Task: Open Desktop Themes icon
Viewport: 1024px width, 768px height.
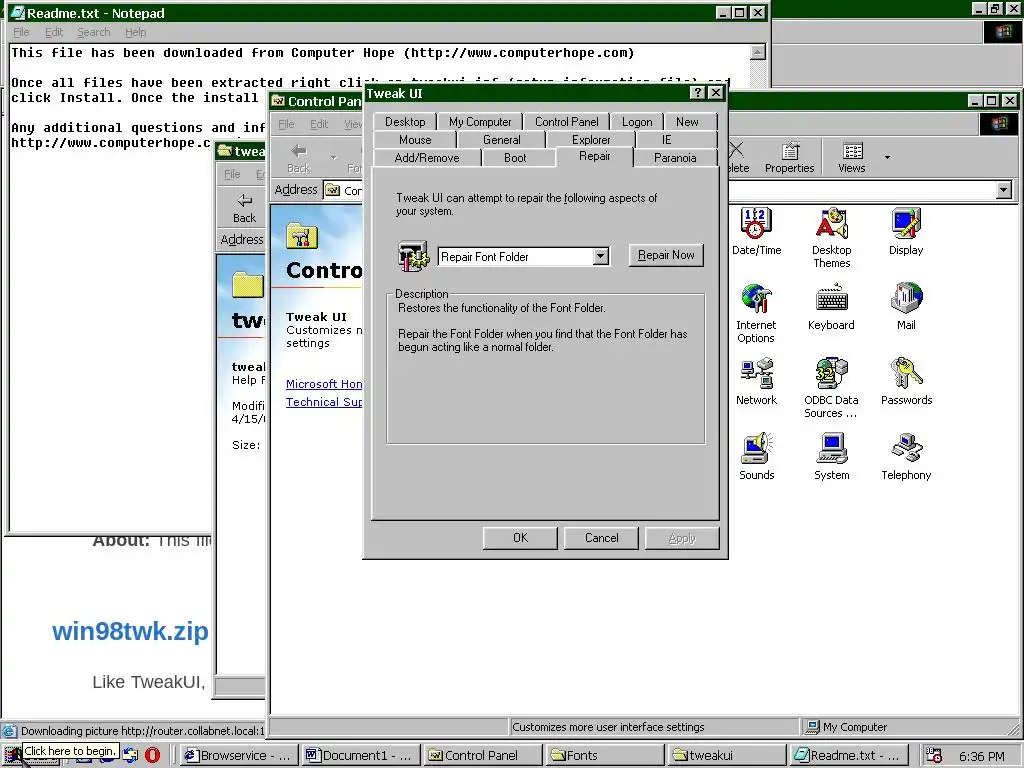Action: coord(831,238)
